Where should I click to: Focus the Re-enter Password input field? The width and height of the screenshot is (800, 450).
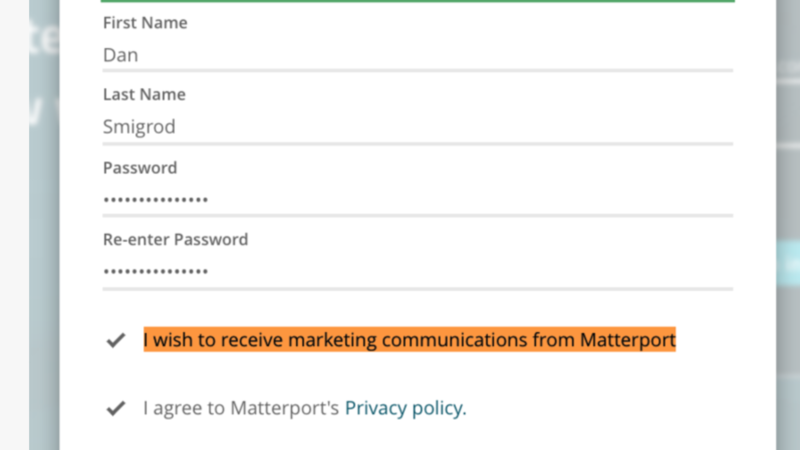417,271
